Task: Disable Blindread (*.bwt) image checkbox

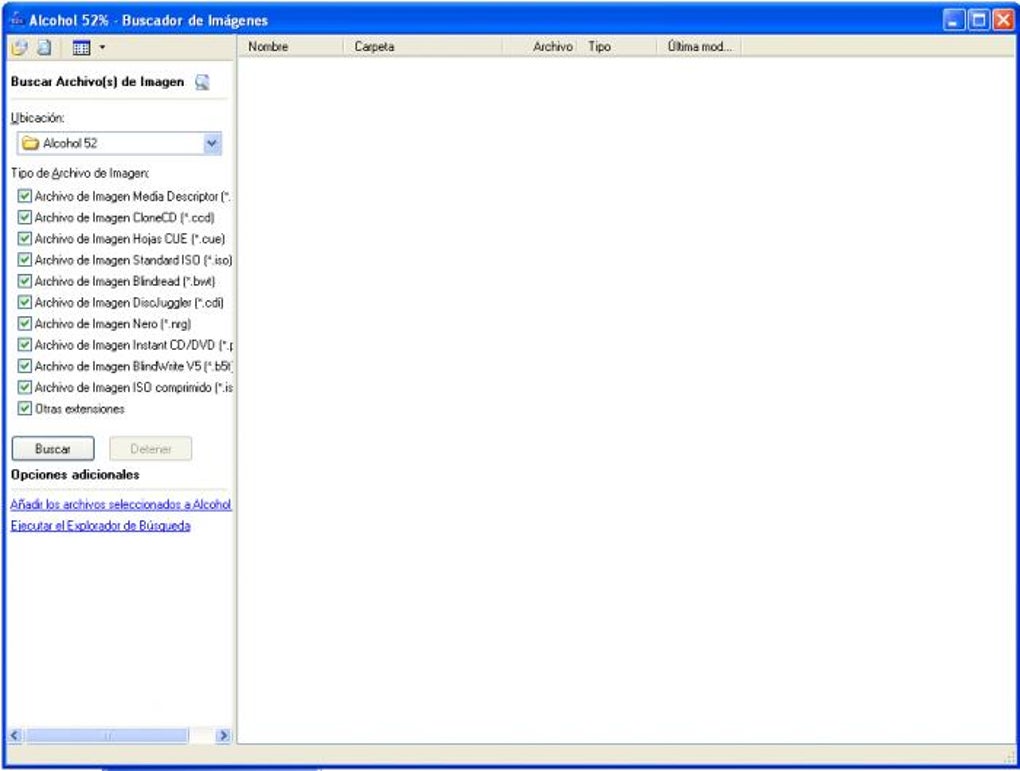Action: click(x=25, y=281)
